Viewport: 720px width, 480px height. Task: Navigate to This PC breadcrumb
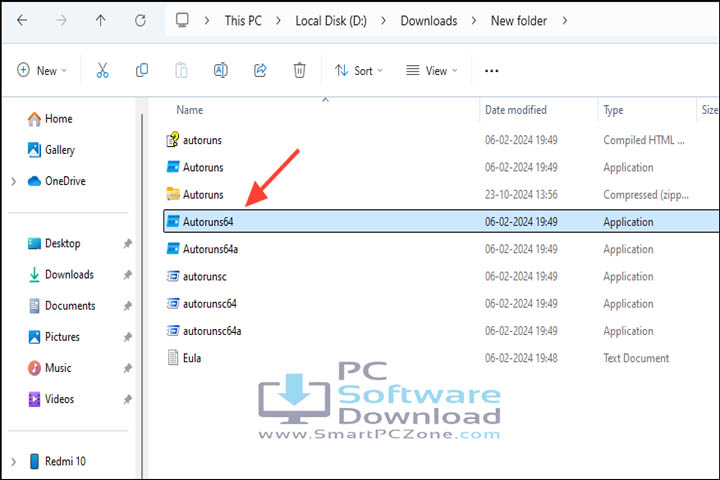243,21
